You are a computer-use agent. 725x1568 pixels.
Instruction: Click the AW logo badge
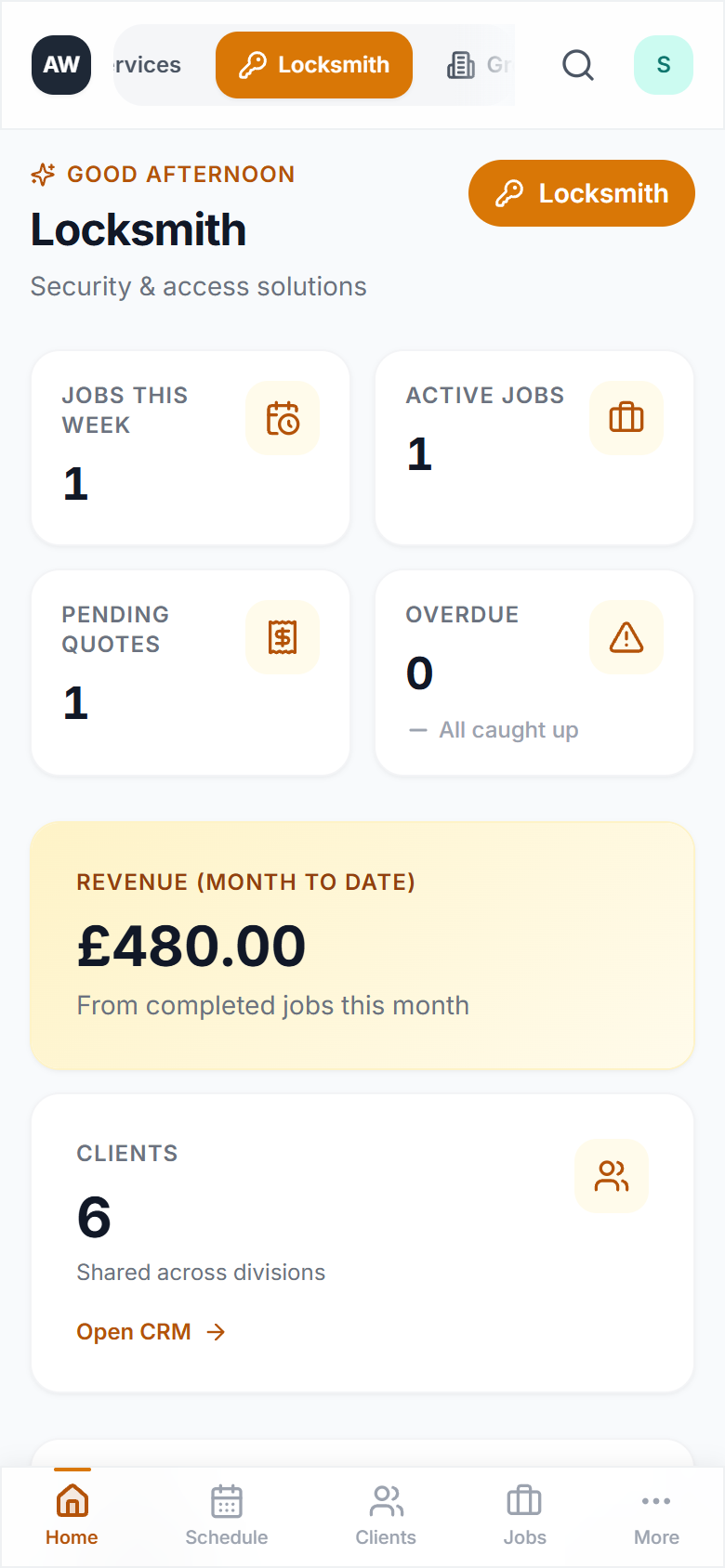[x=61, y=65]
